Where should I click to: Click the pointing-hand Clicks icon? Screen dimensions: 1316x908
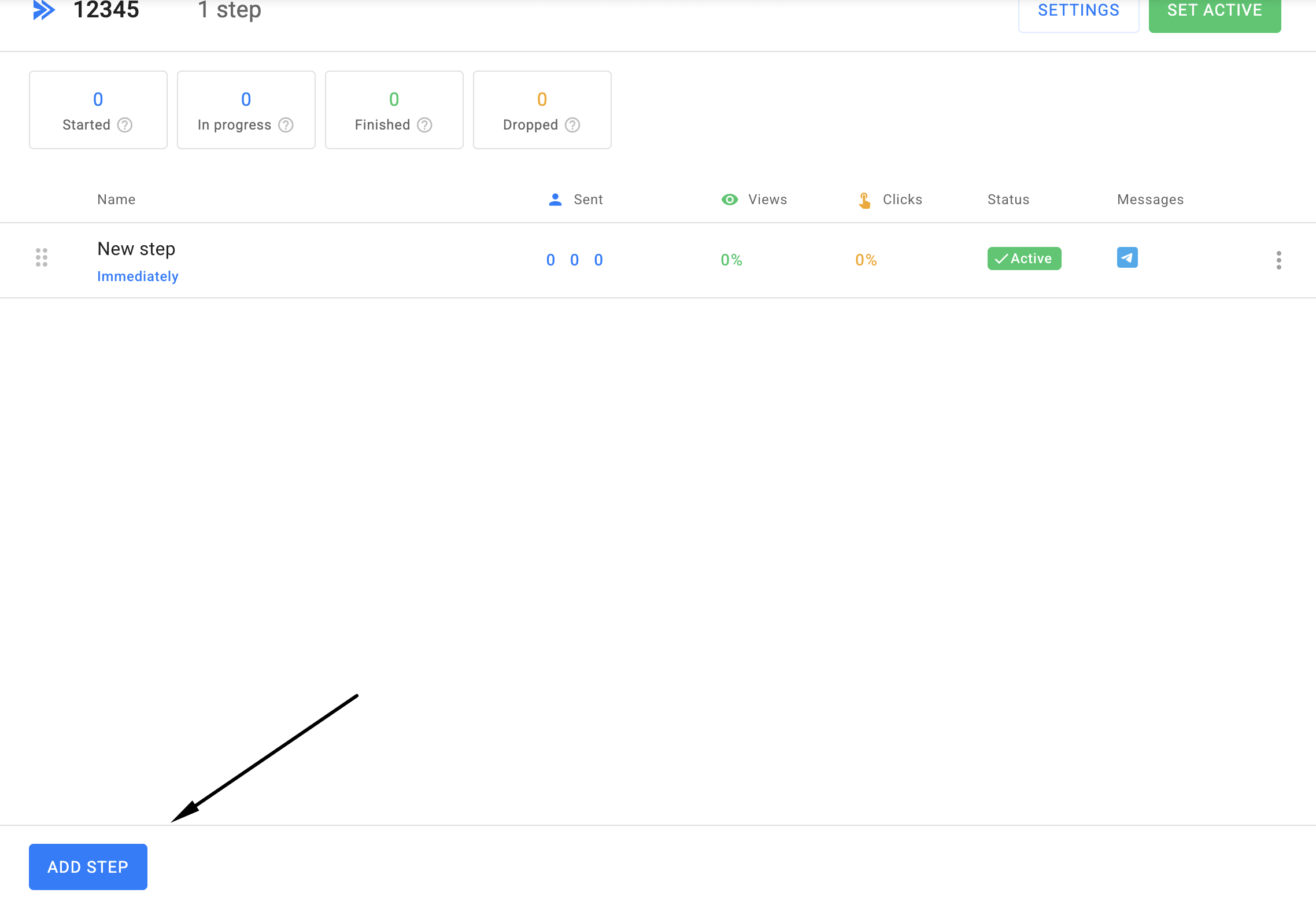pos(864,200)
